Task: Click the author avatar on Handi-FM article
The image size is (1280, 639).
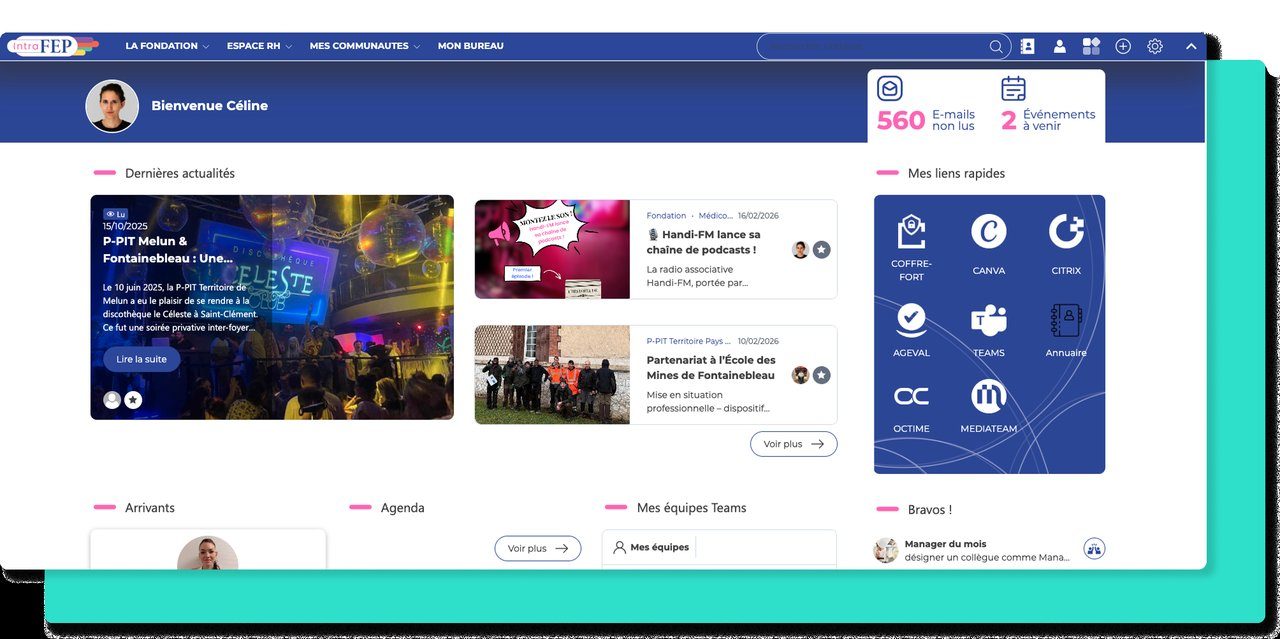Action: pos(800,249)
